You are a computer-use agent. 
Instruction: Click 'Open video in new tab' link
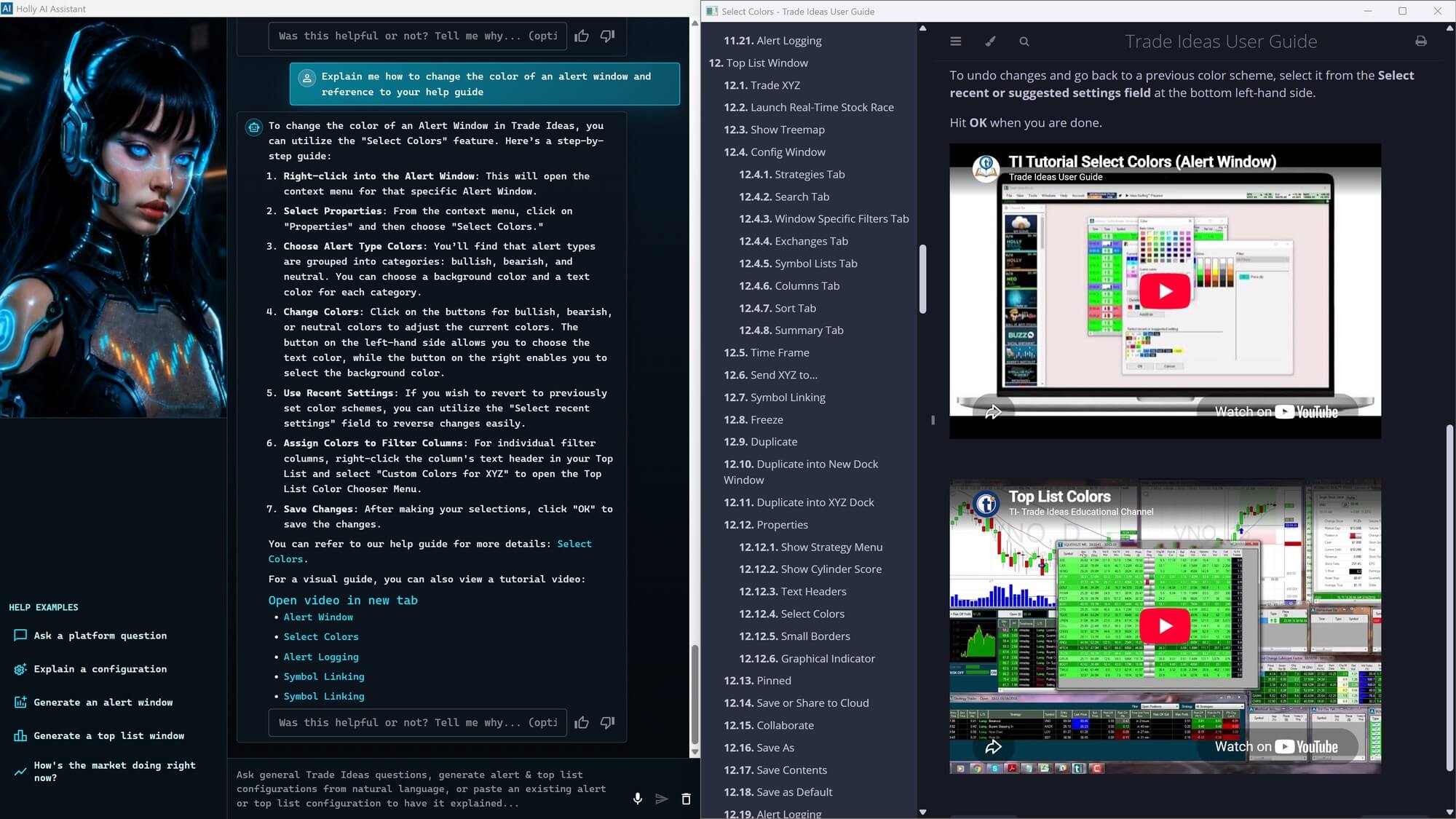[x=343, y=600]
